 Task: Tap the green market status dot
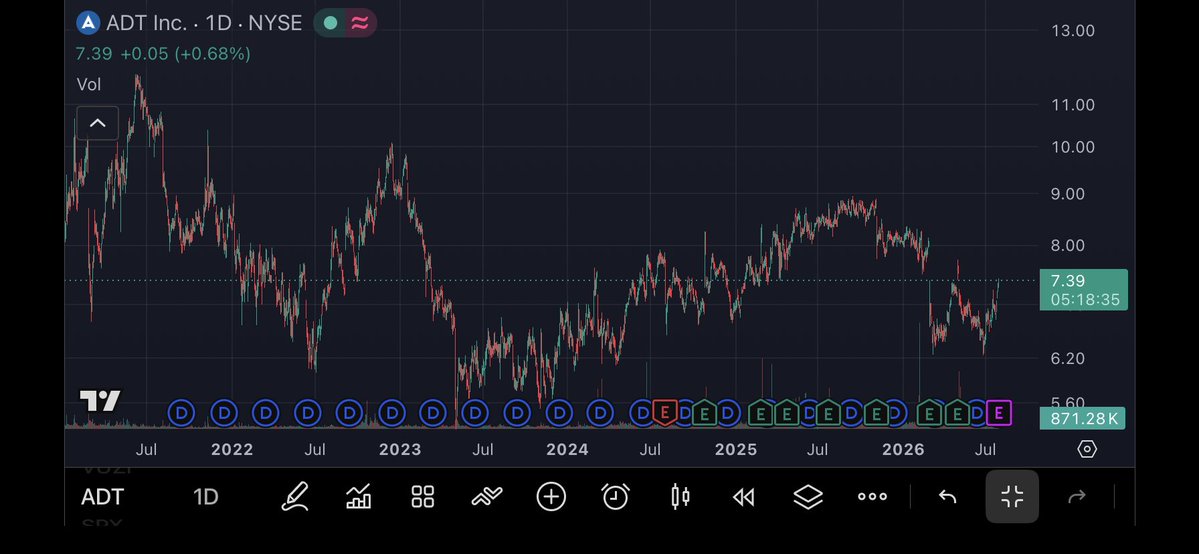click(x=330, y=23)
